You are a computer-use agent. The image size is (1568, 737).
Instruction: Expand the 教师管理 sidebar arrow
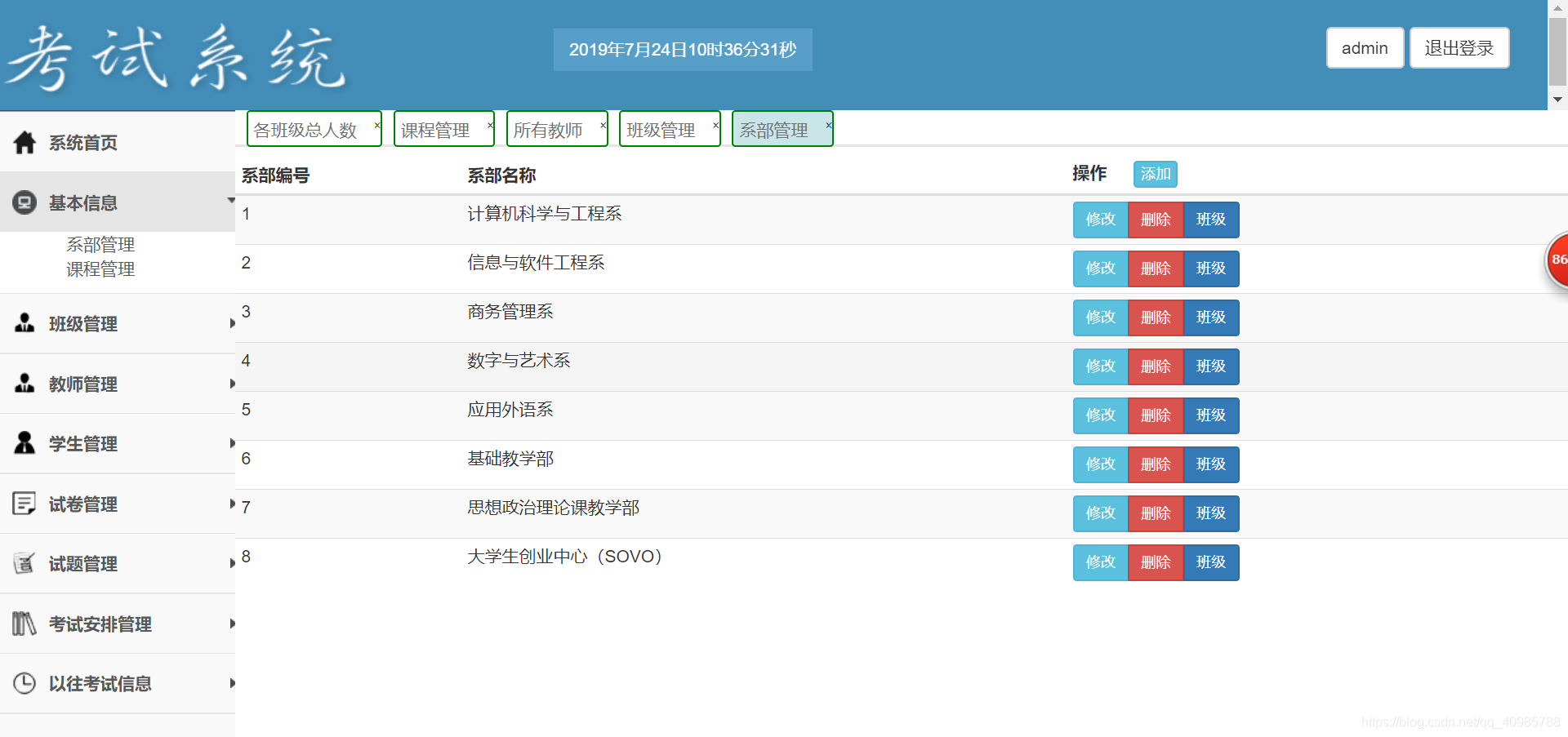pyautogui.click(x=232, y=384)
